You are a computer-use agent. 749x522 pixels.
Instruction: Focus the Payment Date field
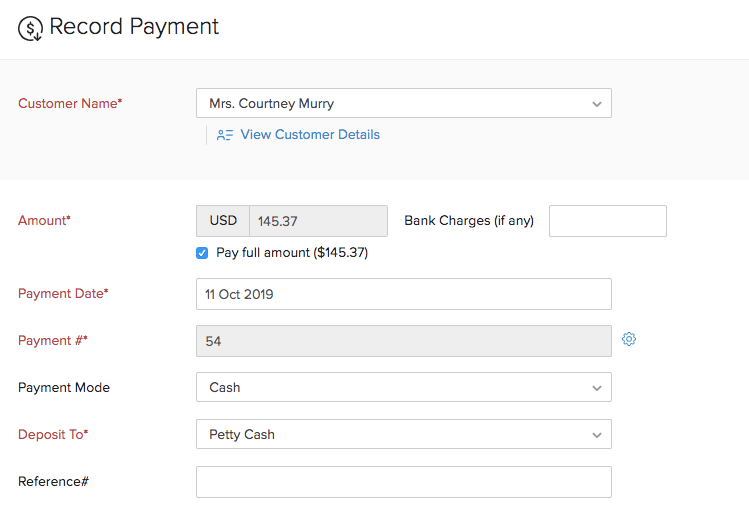click(403, 294)
